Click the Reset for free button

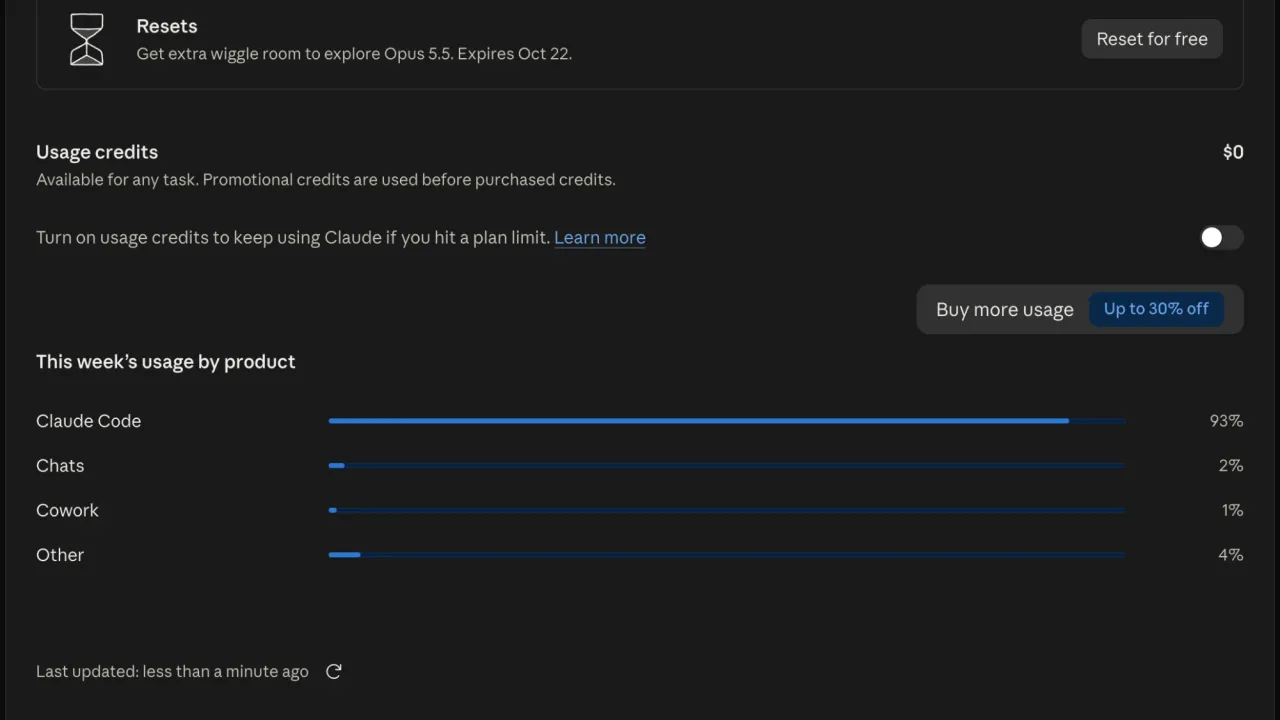coord(1152,39)
